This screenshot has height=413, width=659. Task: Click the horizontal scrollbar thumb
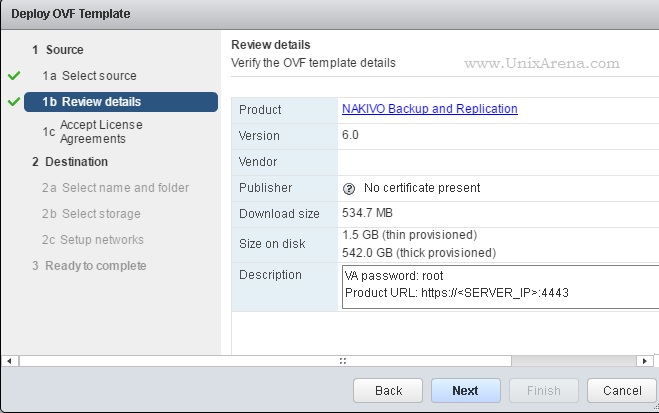click(265, 361)
